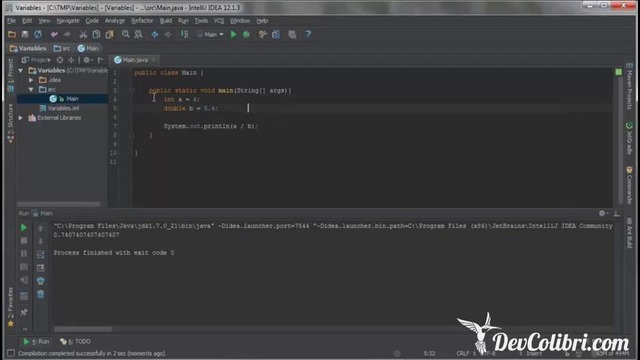Rerun Main with Run panel green arrow
This screenshot has width=640, height=360.
pos(24,227)
